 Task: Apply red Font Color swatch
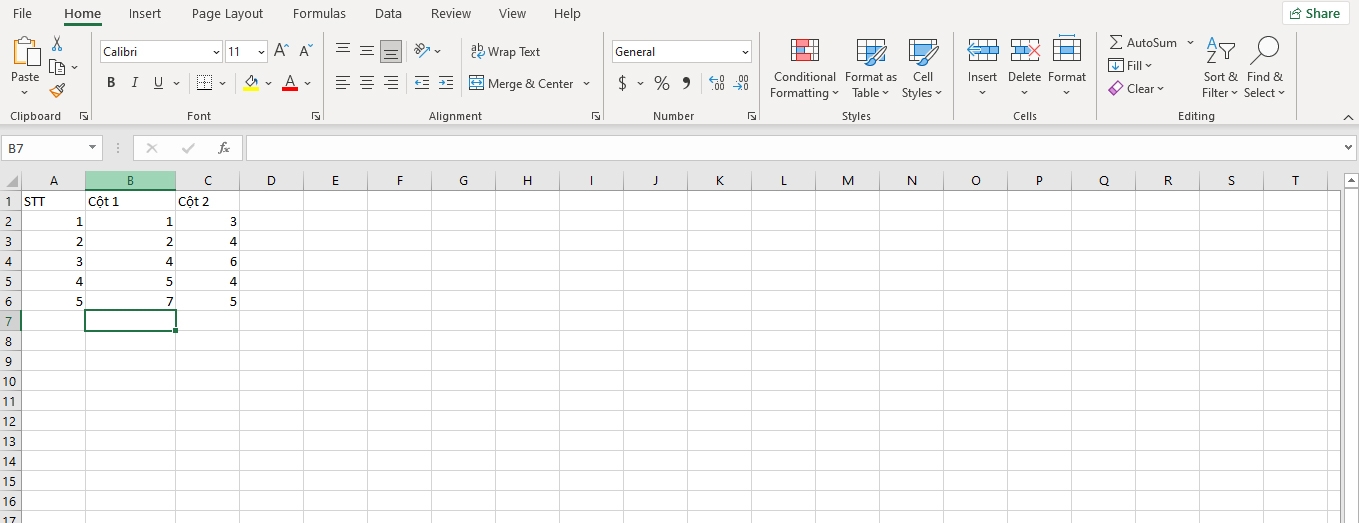(290, 83)
